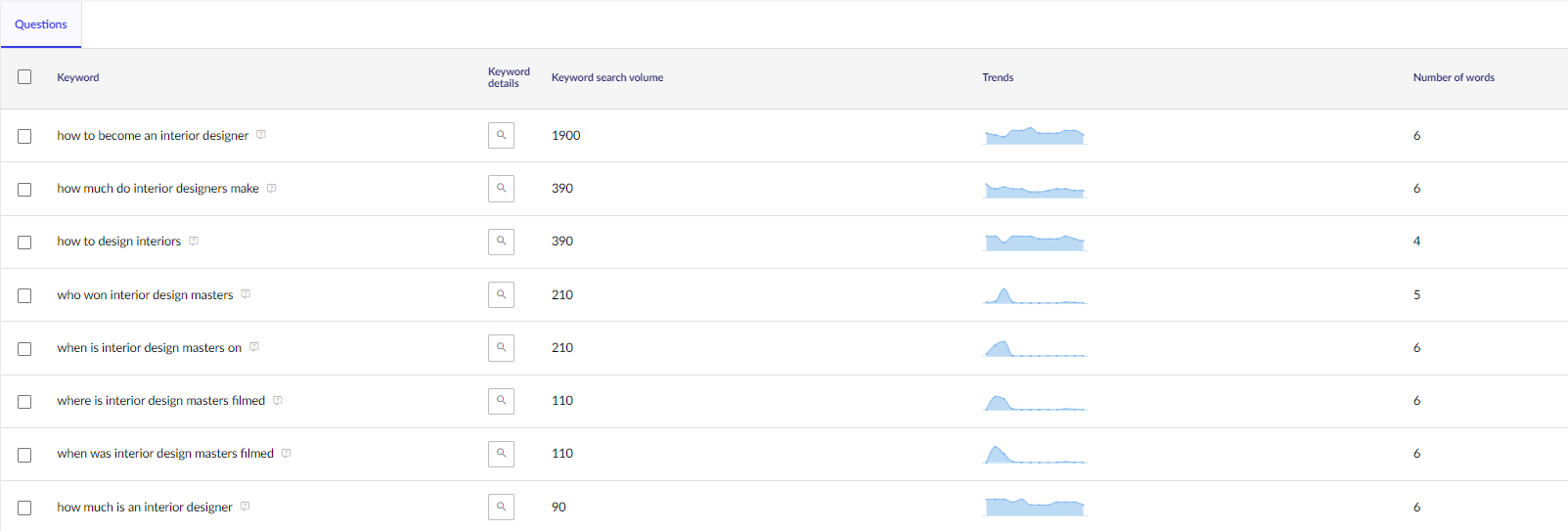This screenshot has height=531, width=1568.
Task: View trend chart for 'who won interior design masters'
Action: 1035,295
